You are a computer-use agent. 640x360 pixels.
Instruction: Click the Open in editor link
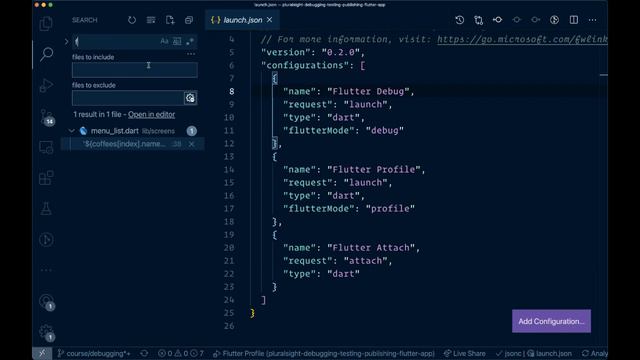(x=151, y=115)
